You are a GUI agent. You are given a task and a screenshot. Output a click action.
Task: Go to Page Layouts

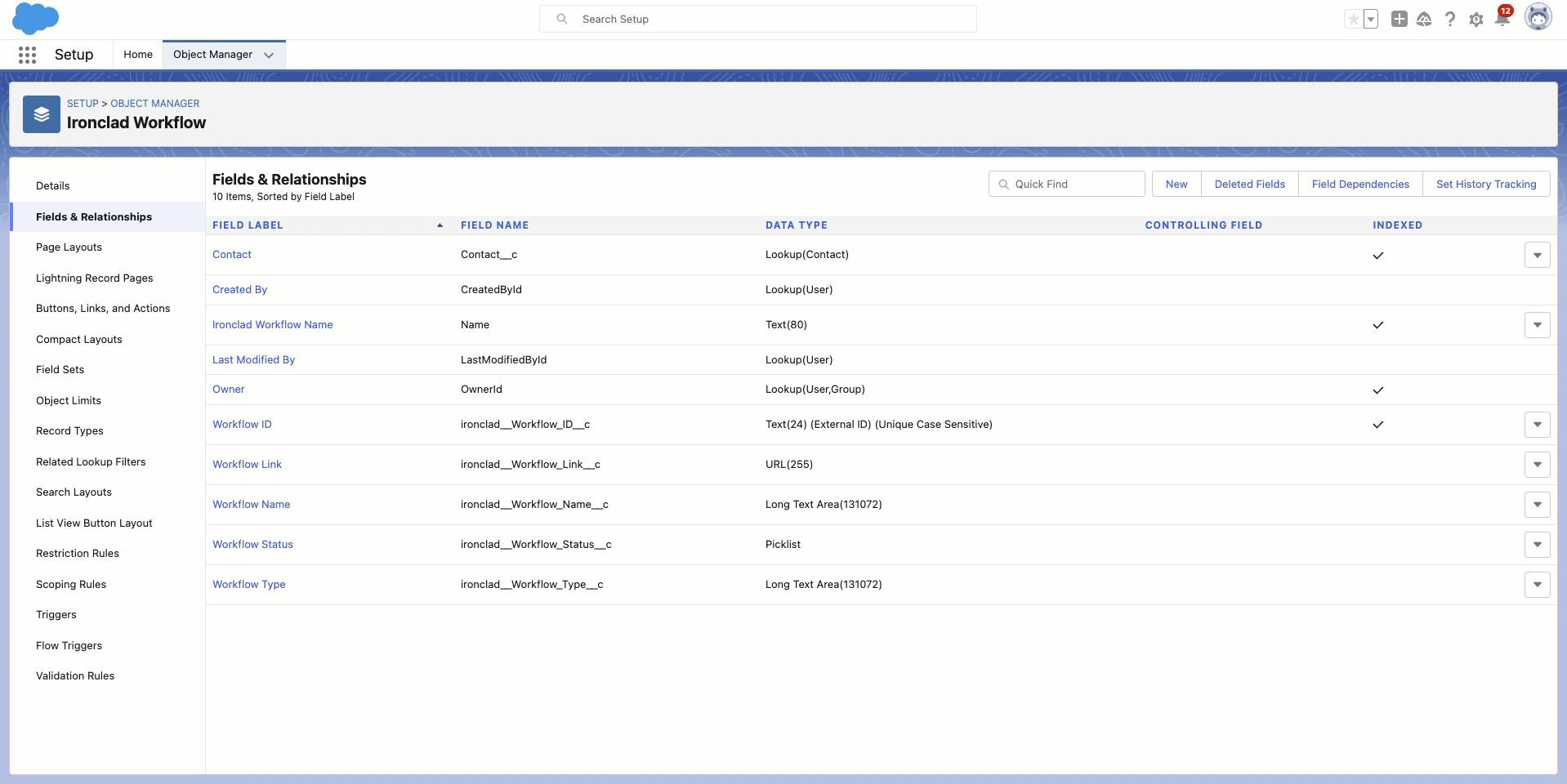point(69,247)
